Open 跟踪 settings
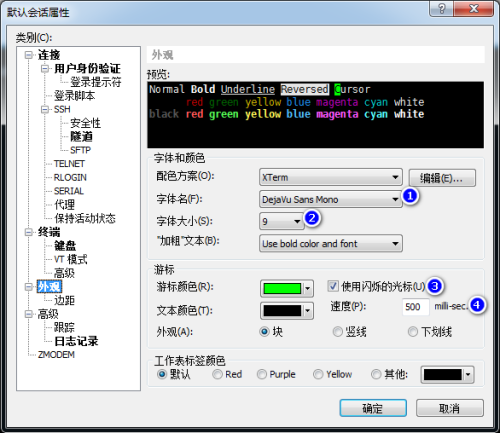This screenshot has height=433, width=500. click(x=64, y=328)
